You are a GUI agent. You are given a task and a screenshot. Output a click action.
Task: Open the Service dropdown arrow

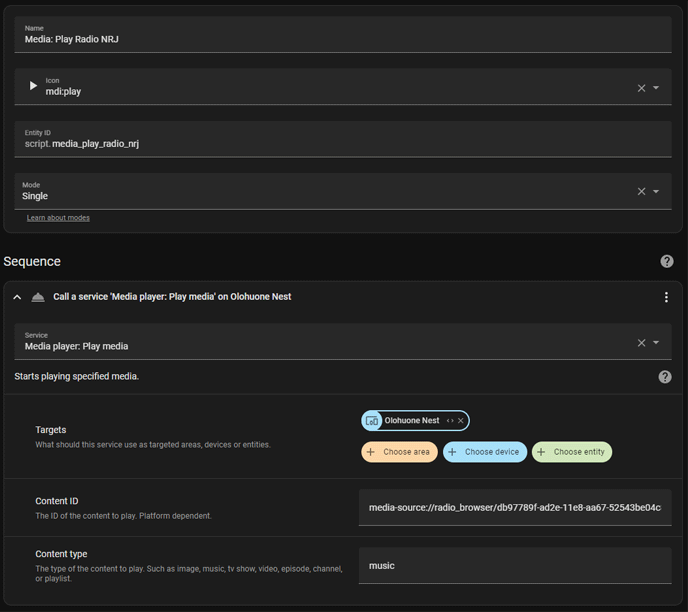tap(656, 342)
